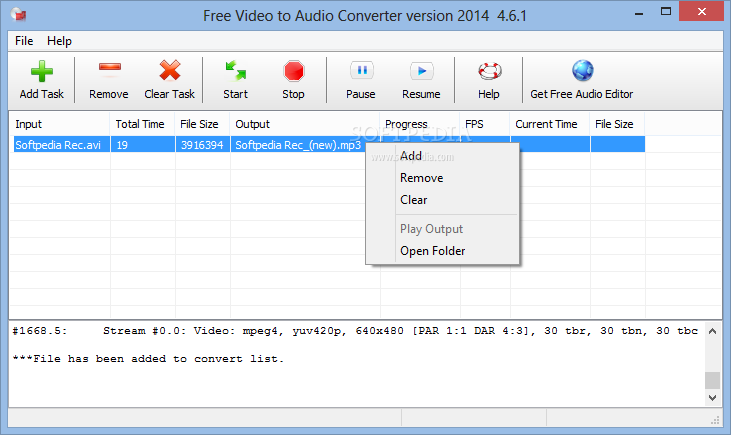Click the 'File has been added' log line
Screen dimensions: 731x435
[148, 359]
